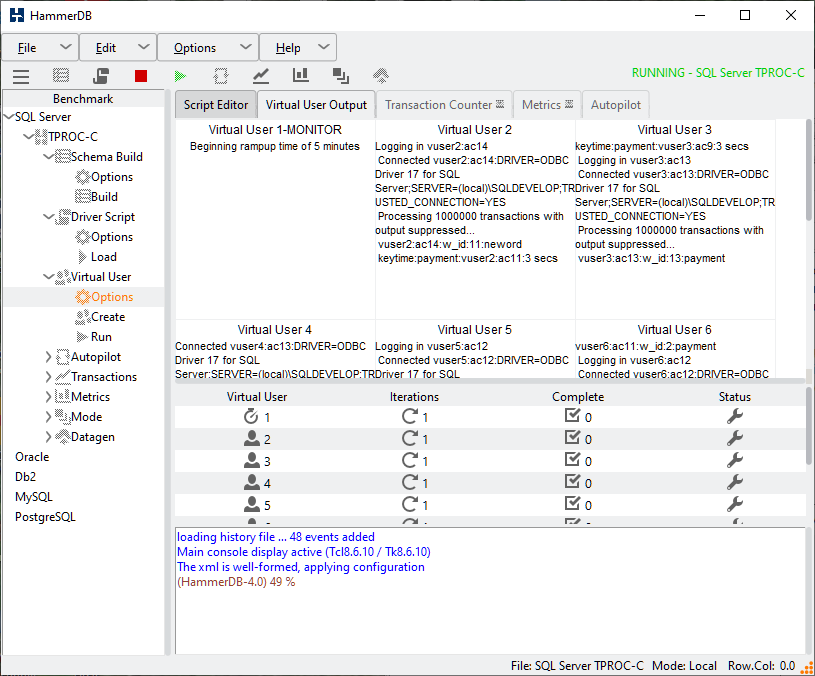Open the Options dropdown menu

pyautogui.click(x=208, y=48)
